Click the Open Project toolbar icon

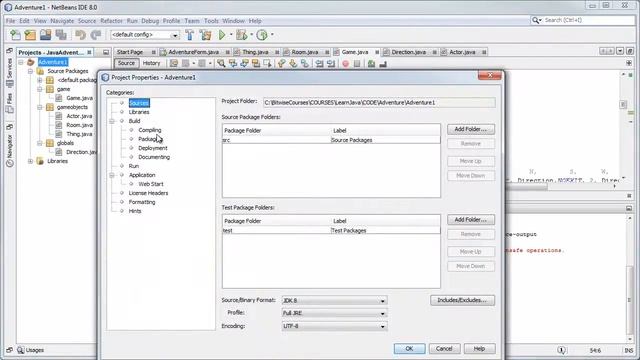coord(45,35)
